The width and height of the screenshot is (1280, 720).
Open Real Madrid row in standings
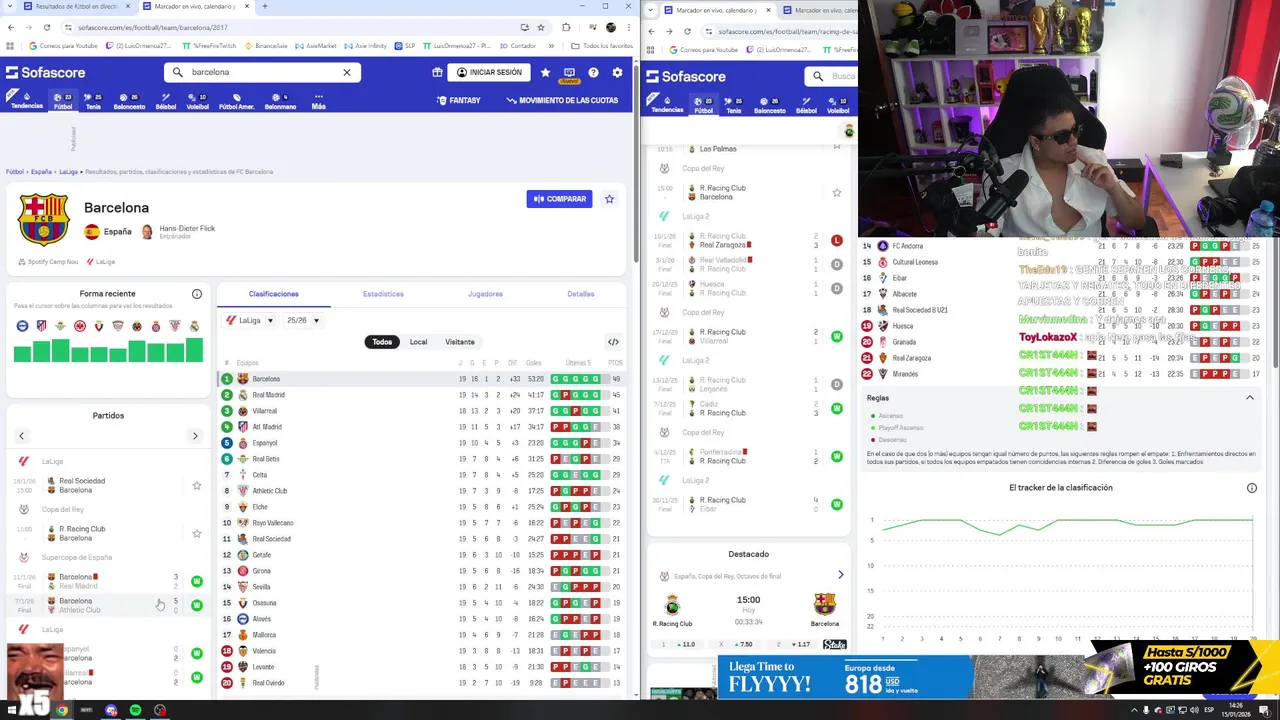click(x=421, y=395)
